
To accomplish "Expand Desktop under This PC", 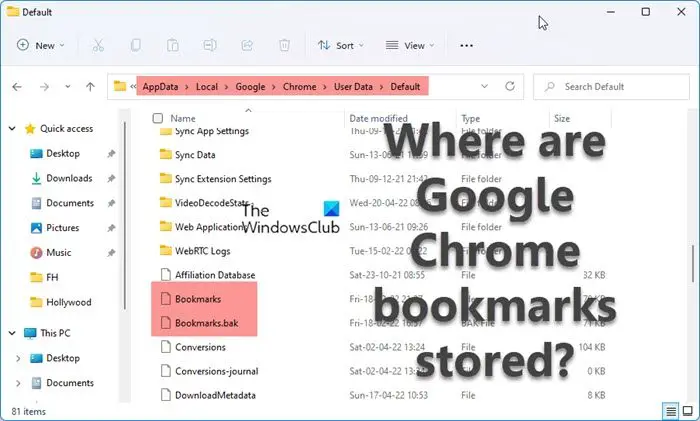I will click(18, 358).
